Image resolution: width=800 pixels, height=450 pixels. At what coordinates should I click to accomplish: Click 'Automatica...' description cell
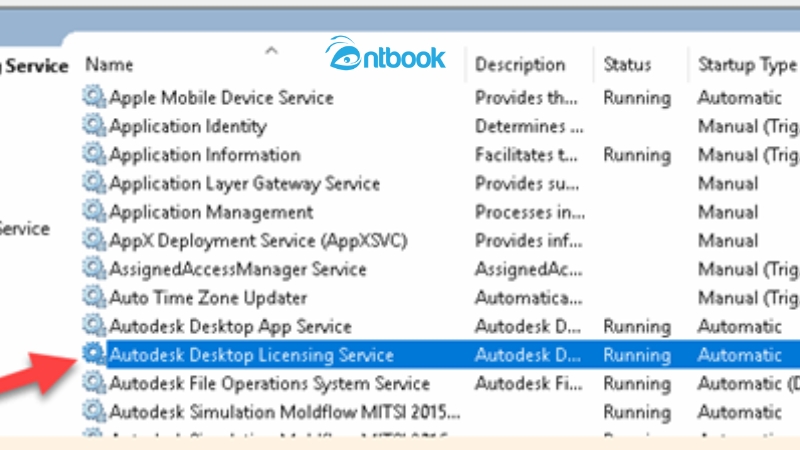[528, 297]
